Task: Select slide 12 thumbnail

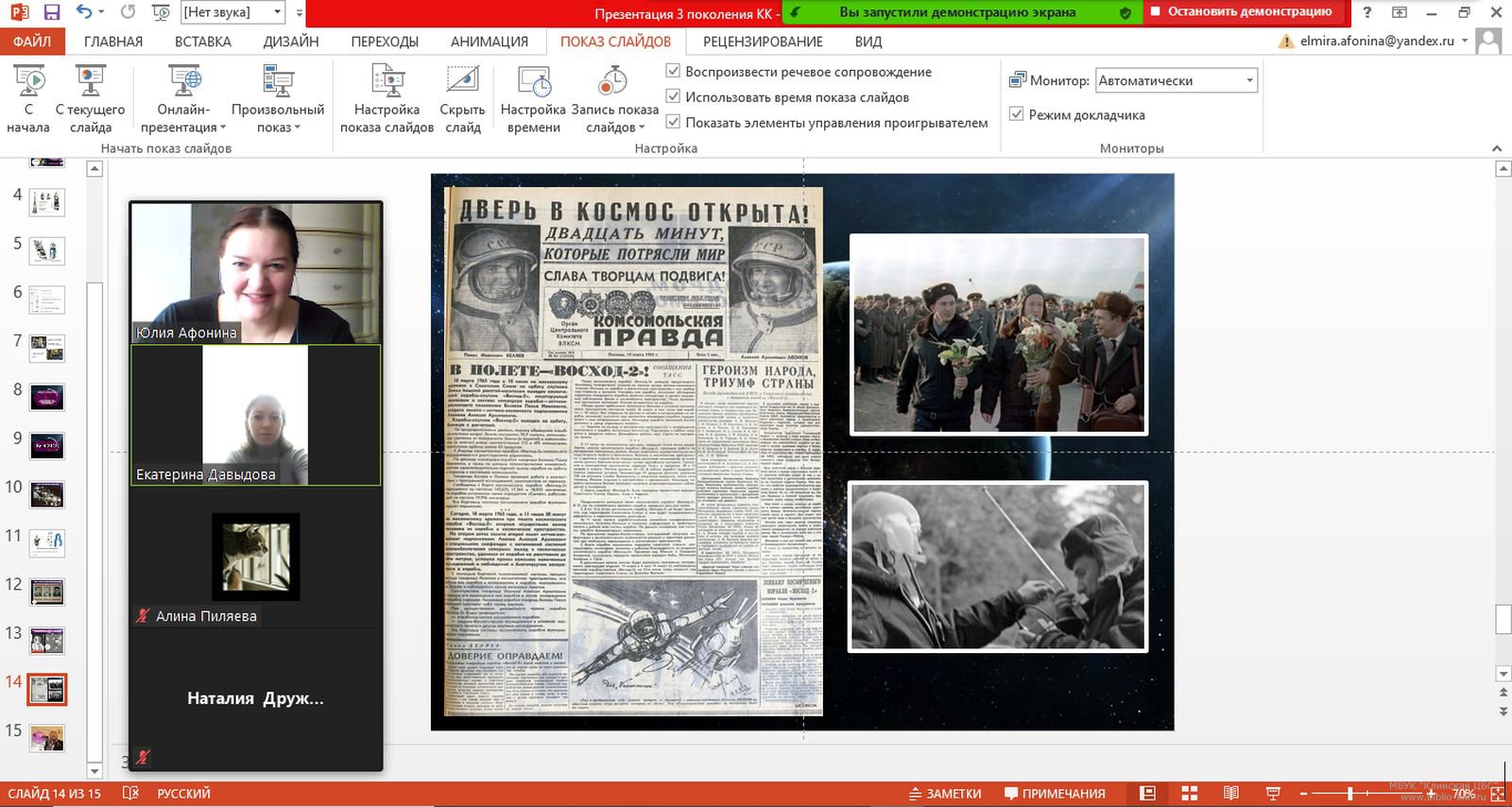Action: click(x=46, y=592)
